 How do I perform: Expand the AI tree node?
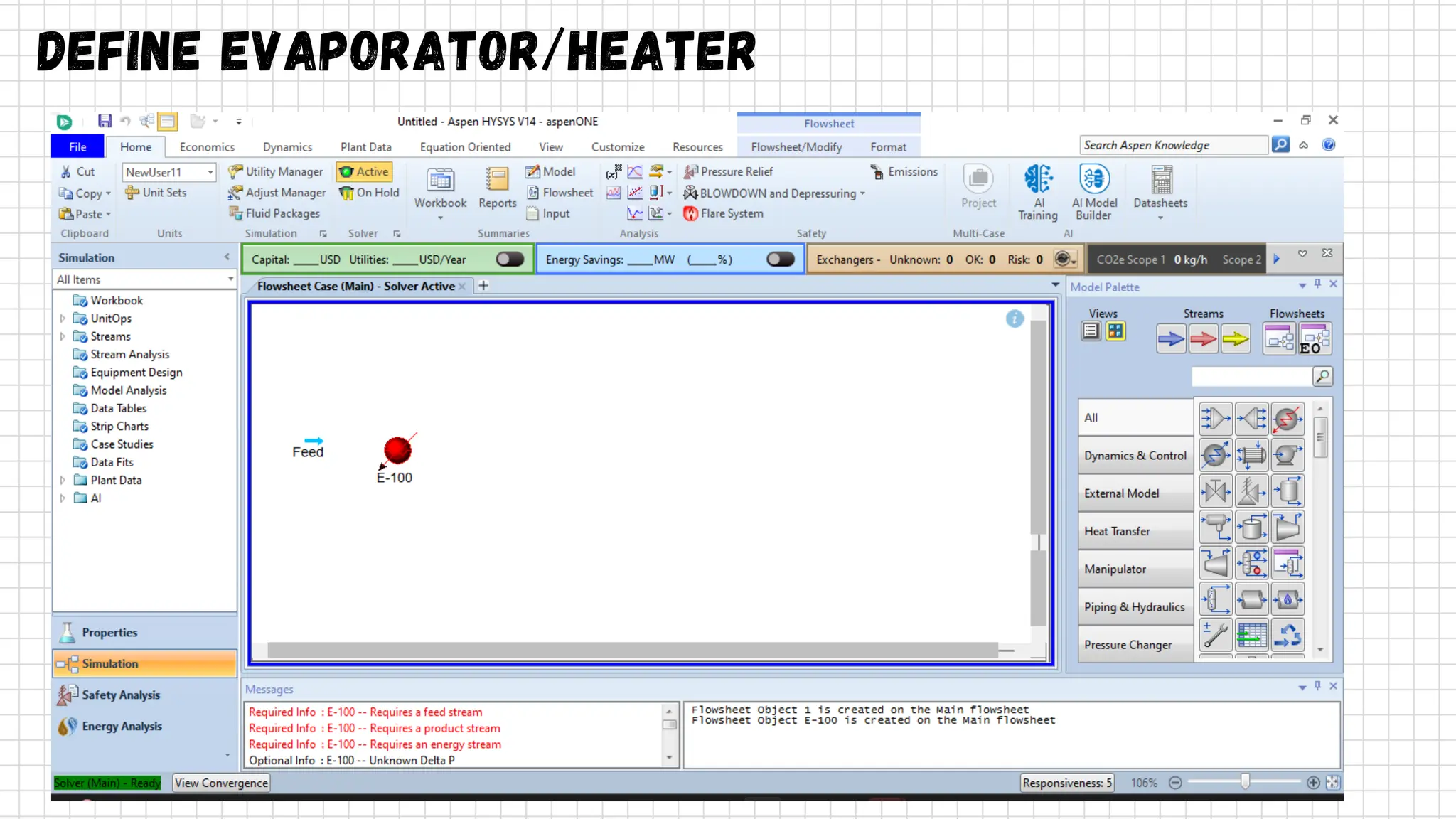pos(63,498)
